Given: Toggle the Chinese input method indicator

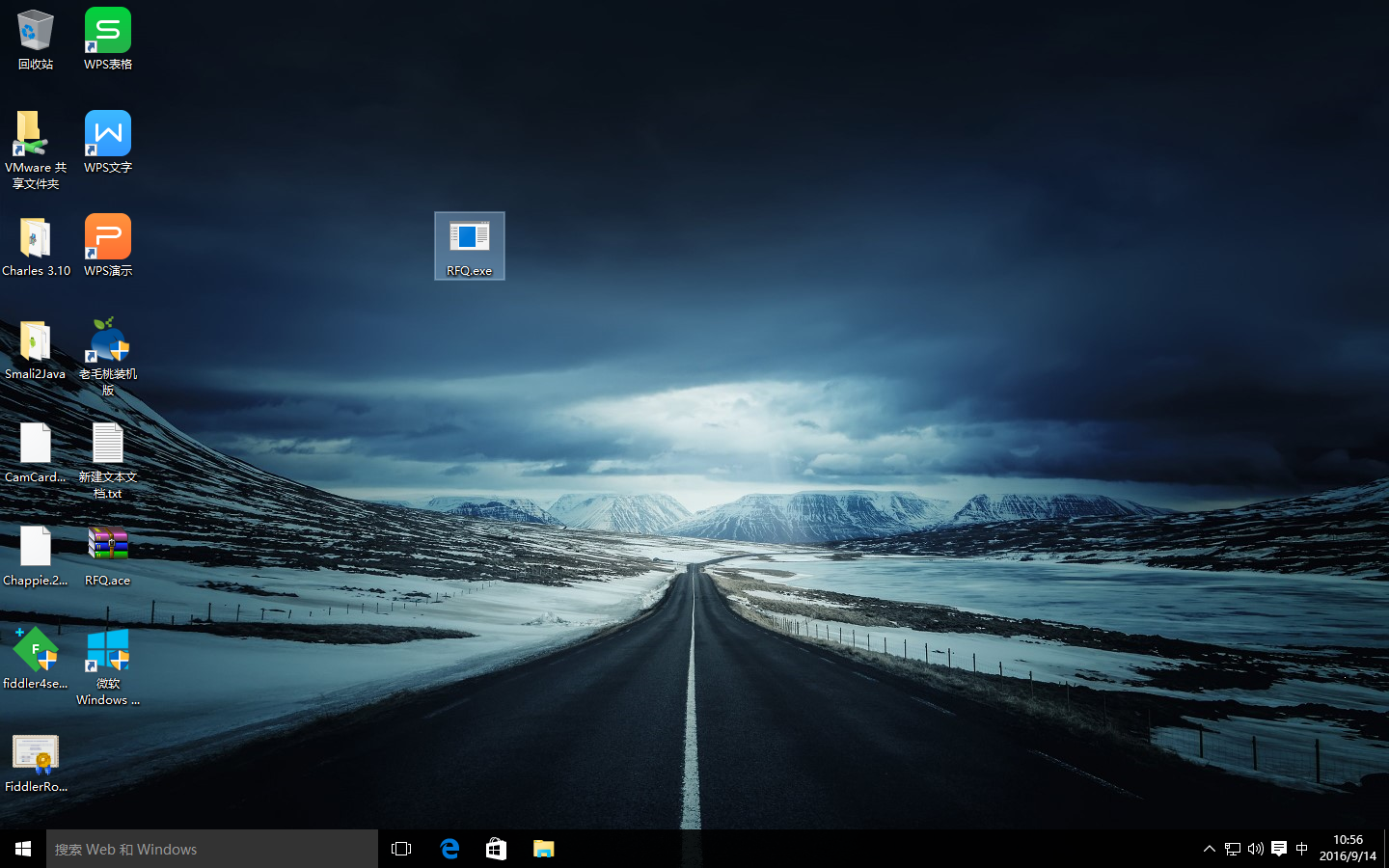Looking at the screenshot, I should [1301, 849].
